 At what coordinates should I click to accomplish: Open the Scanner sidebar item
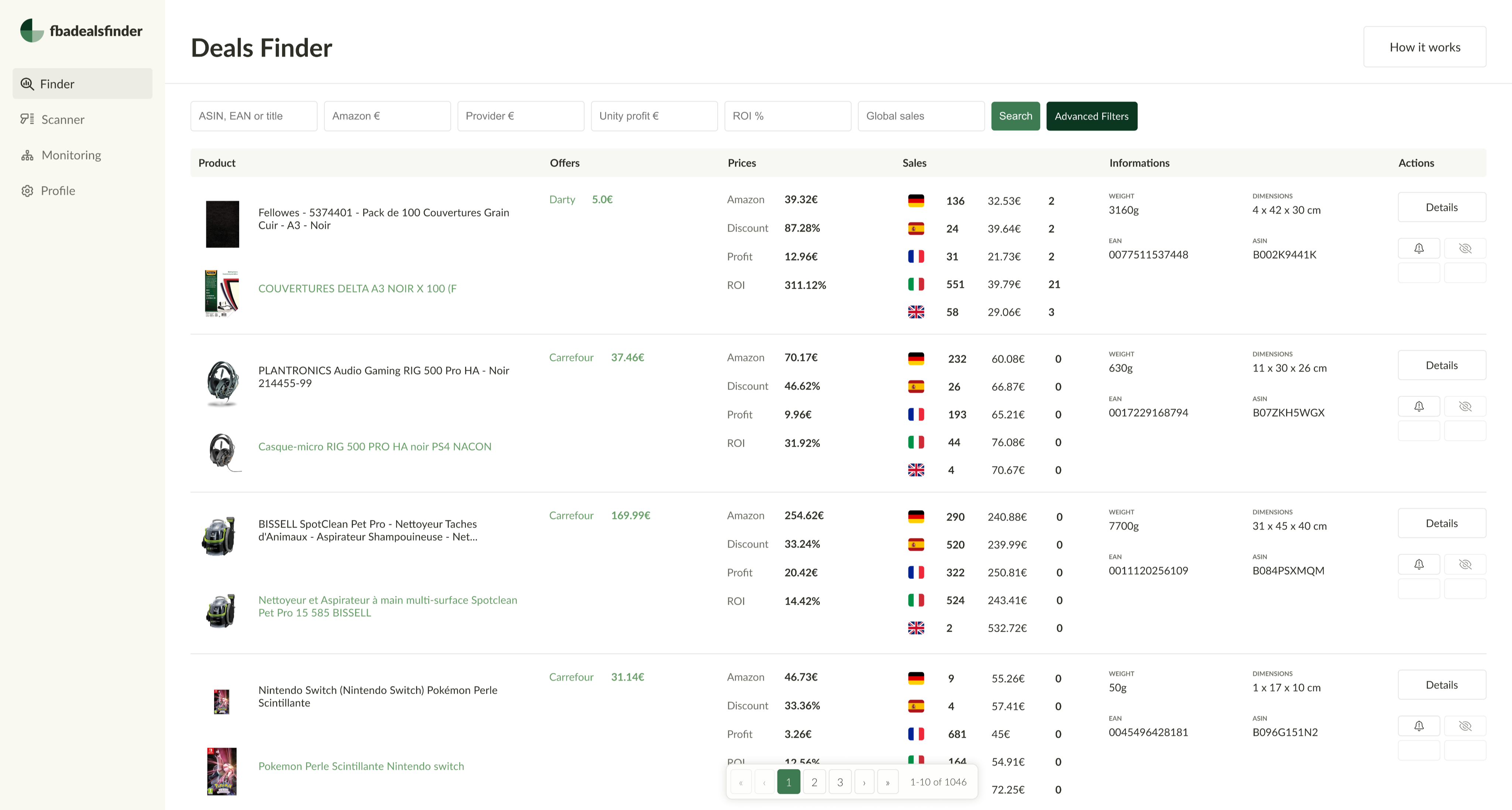click(x=82, y=119)
